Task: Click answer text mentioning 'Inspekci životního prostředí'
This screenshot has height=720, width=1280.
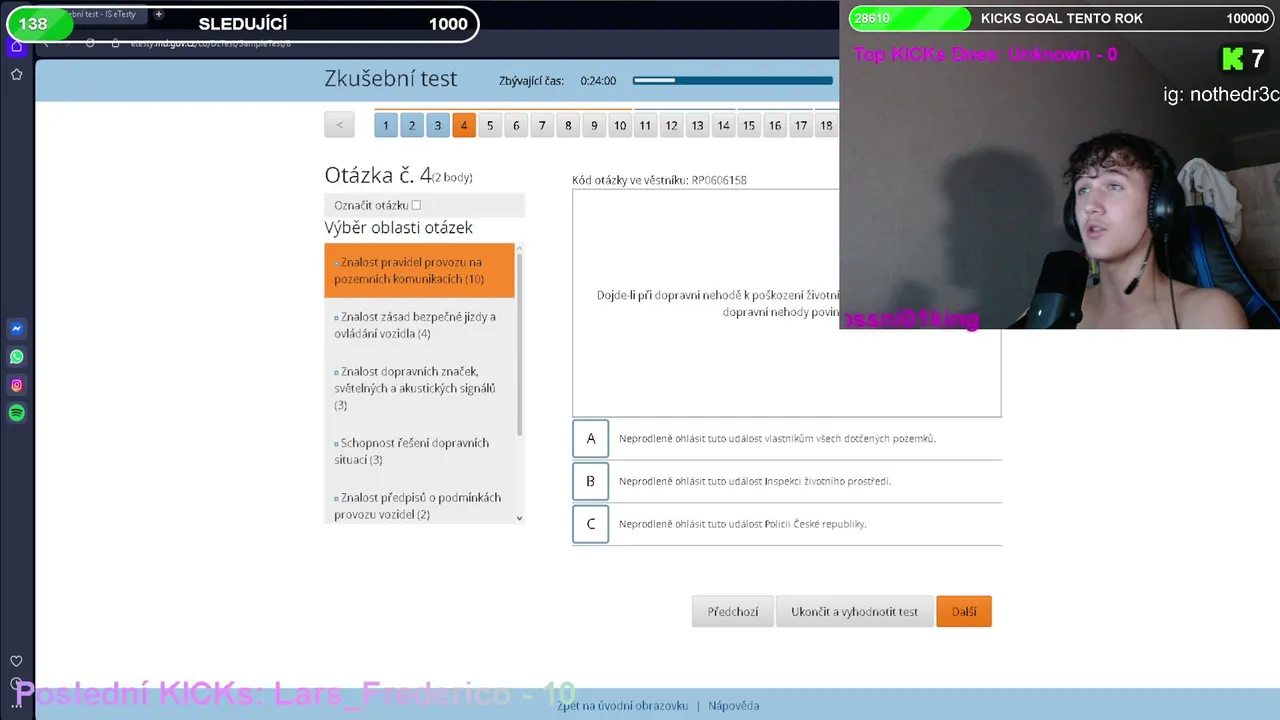Action: click(x=755, y=481)
